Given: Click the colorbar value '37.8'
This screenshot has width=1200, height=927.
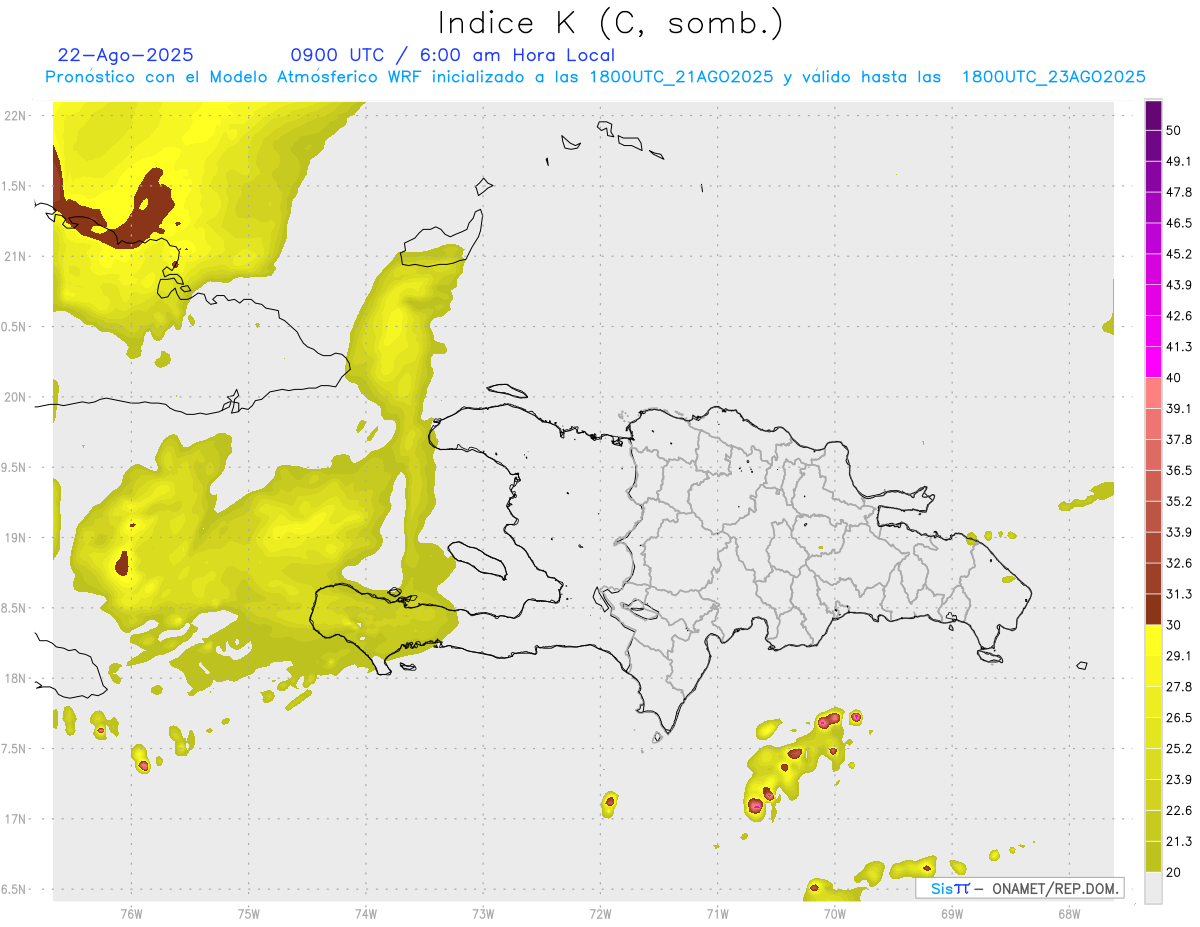Looking at the screenshot, I should [x=1179, y=439].
